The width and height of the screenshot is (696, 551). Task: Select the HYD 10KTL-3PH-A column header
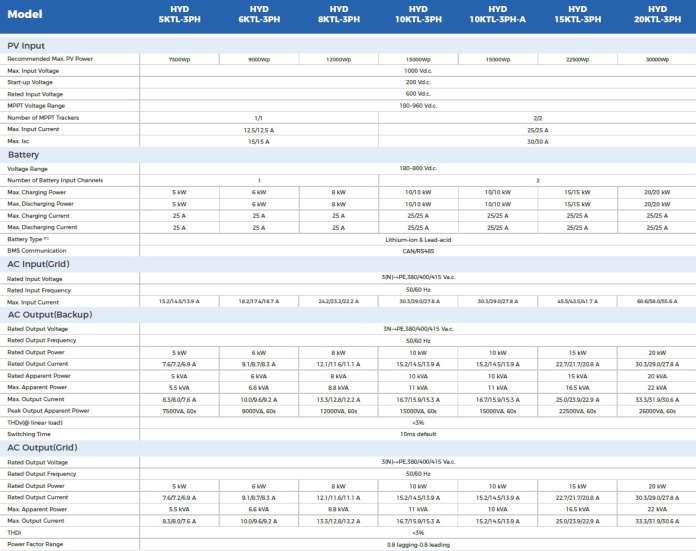point(497,14)
